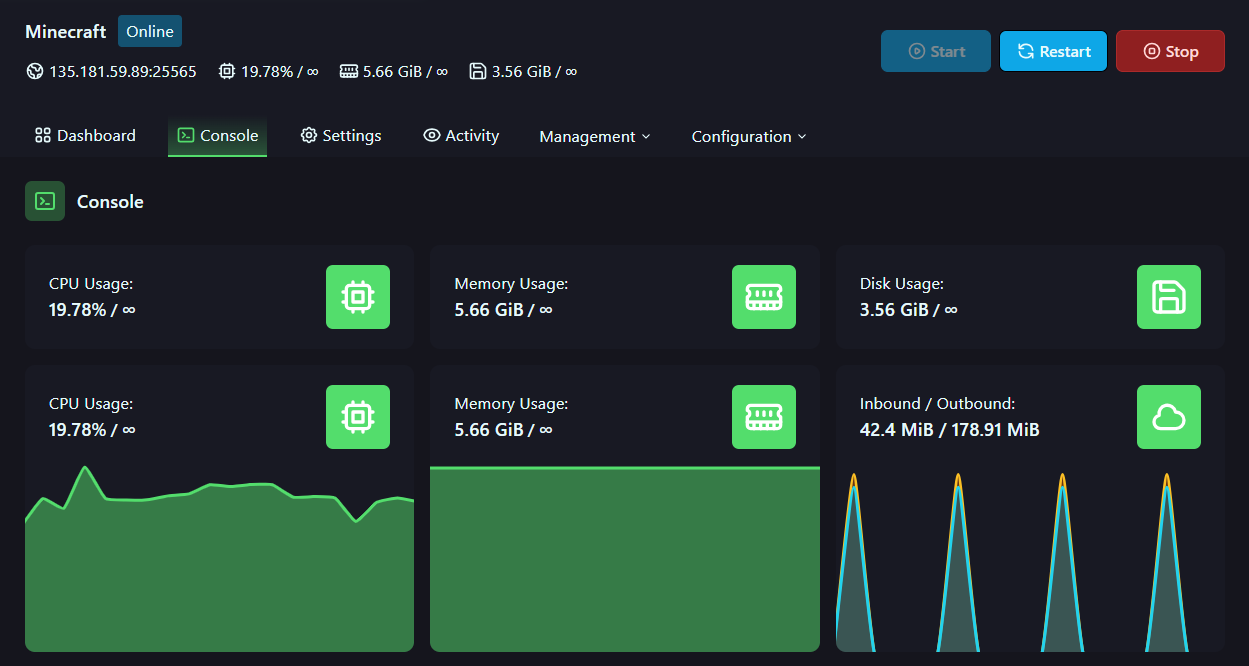
Task: Click the chevron arrow beside Configuration
Action: tap(802, 136)
